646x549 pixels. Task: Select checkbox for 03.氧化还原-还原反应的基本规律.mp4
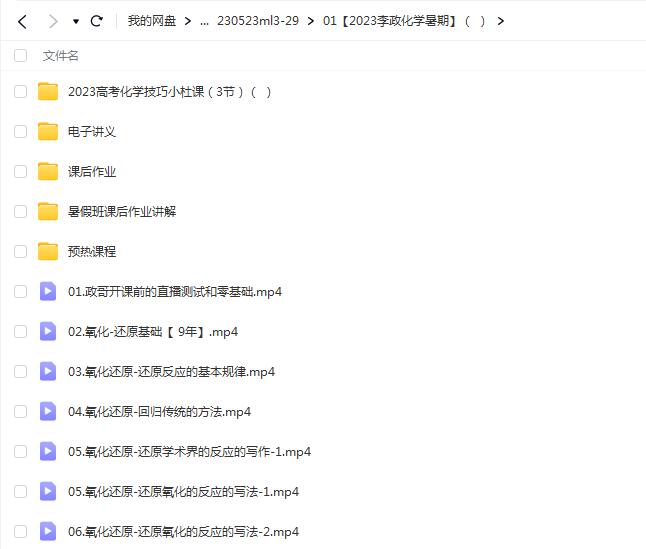20,372
